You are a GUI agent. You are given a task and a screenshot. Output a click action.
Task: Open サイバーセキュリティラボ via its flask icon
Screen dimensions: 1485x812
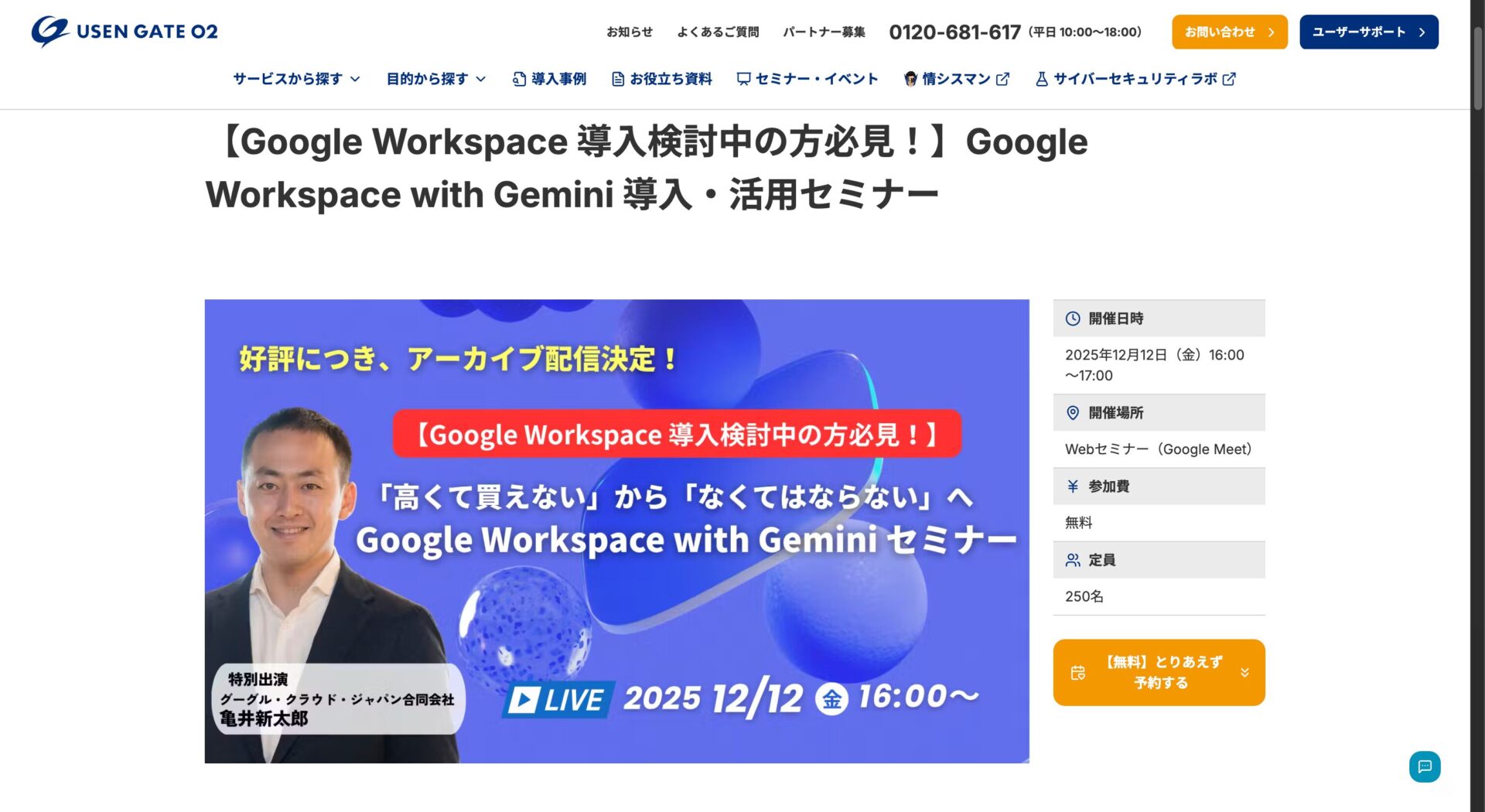click(x=1042, y=78)
